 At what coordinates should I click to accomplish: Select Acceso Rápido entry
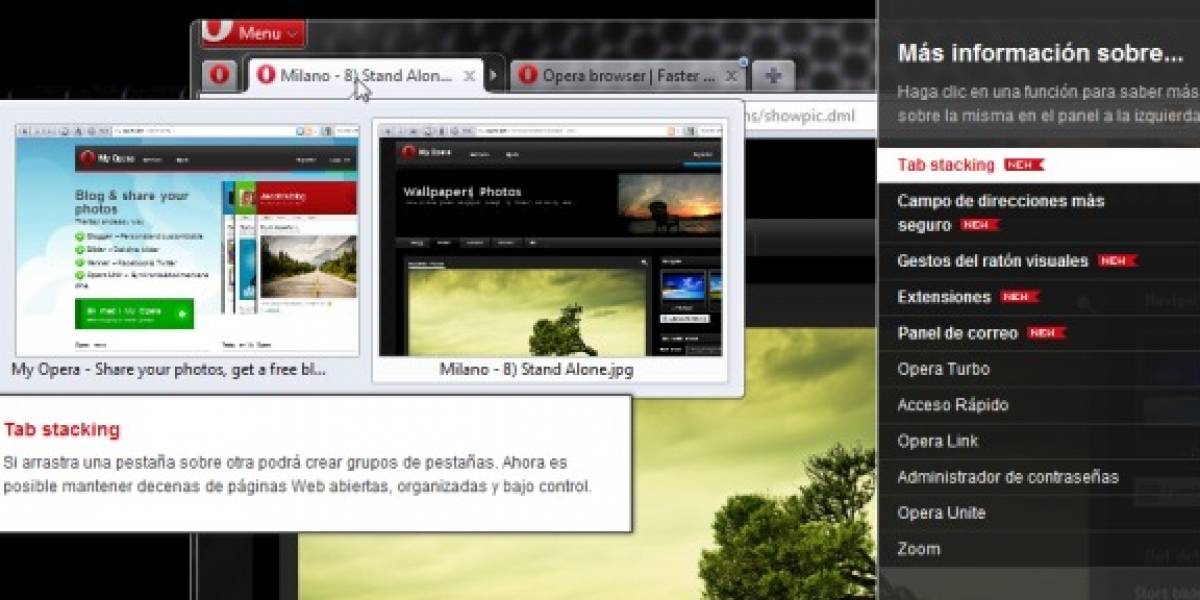(1038, 405)
